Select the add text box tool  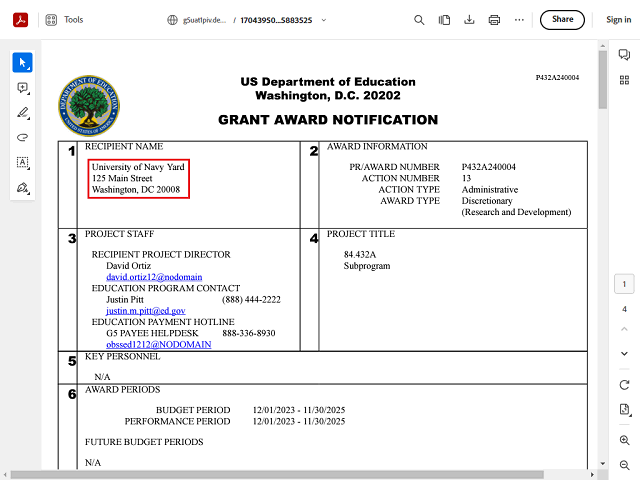pos(22,162)
